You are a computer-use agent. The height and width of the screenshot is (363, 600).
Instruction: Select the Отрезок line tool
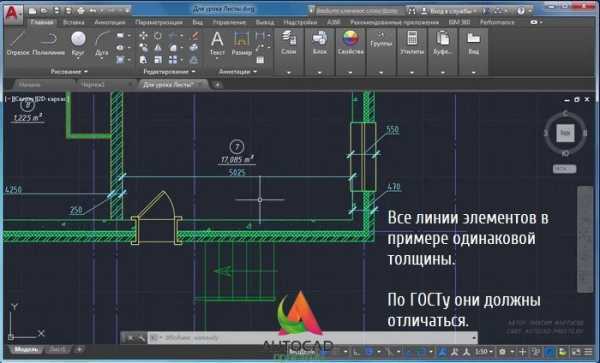(18, 43)
